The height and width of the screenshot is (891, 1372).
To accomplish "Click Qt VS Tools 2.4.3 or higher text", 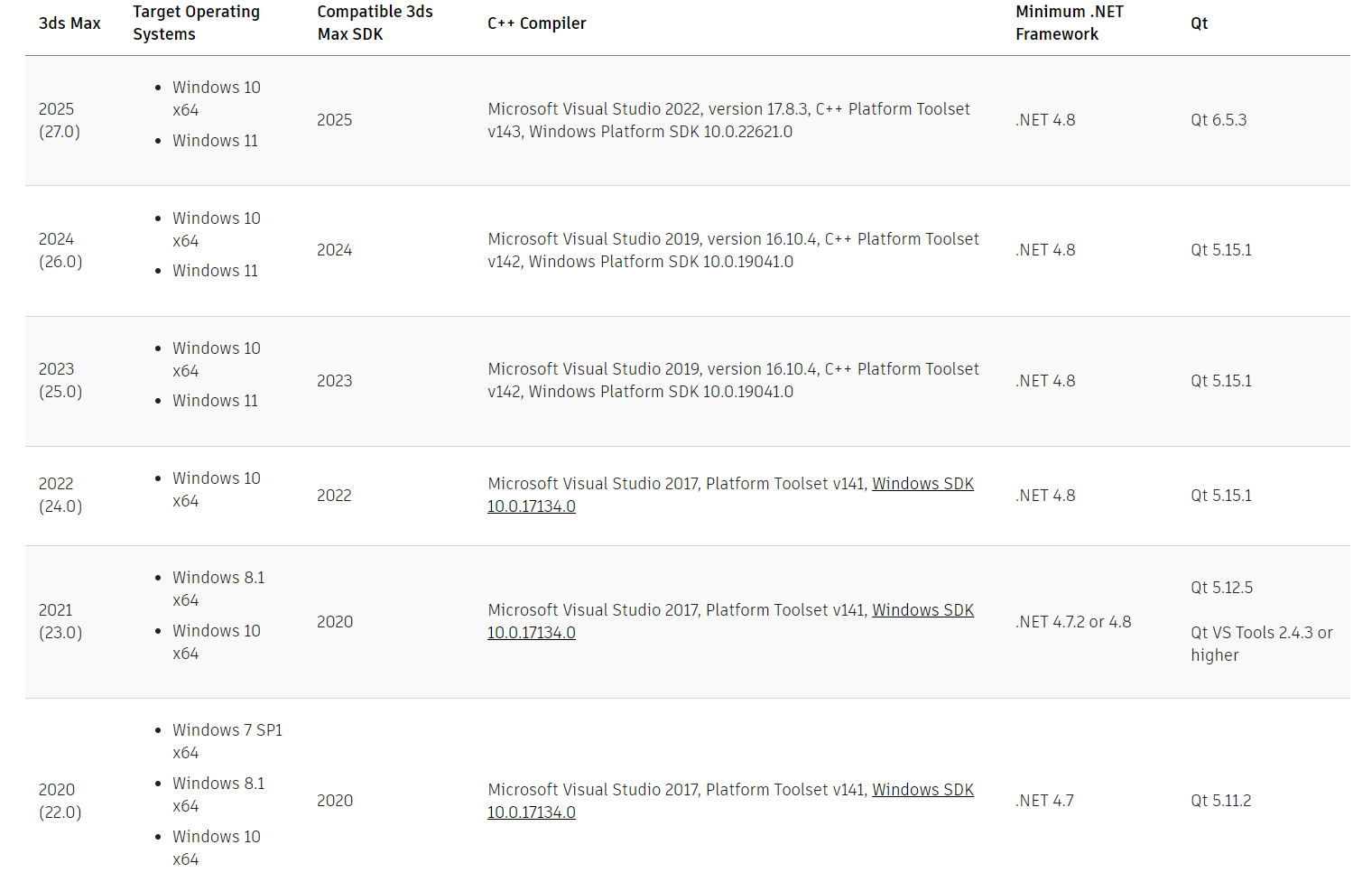I will point(1261,644).
